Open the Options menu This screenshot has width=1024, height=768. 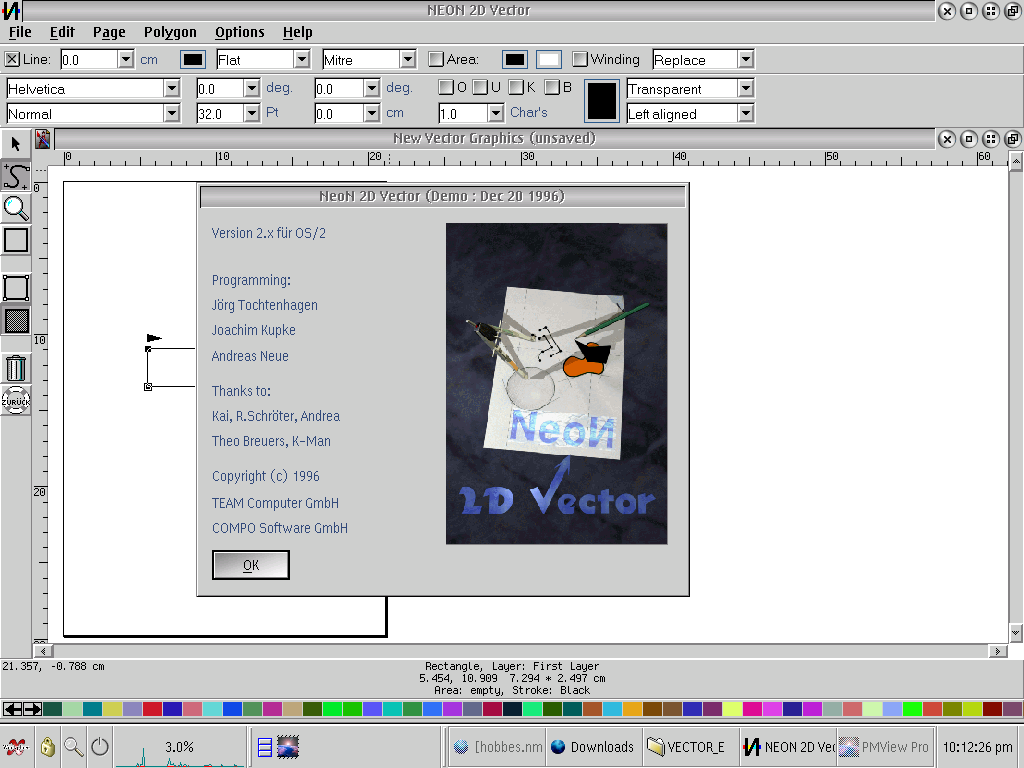240,32
